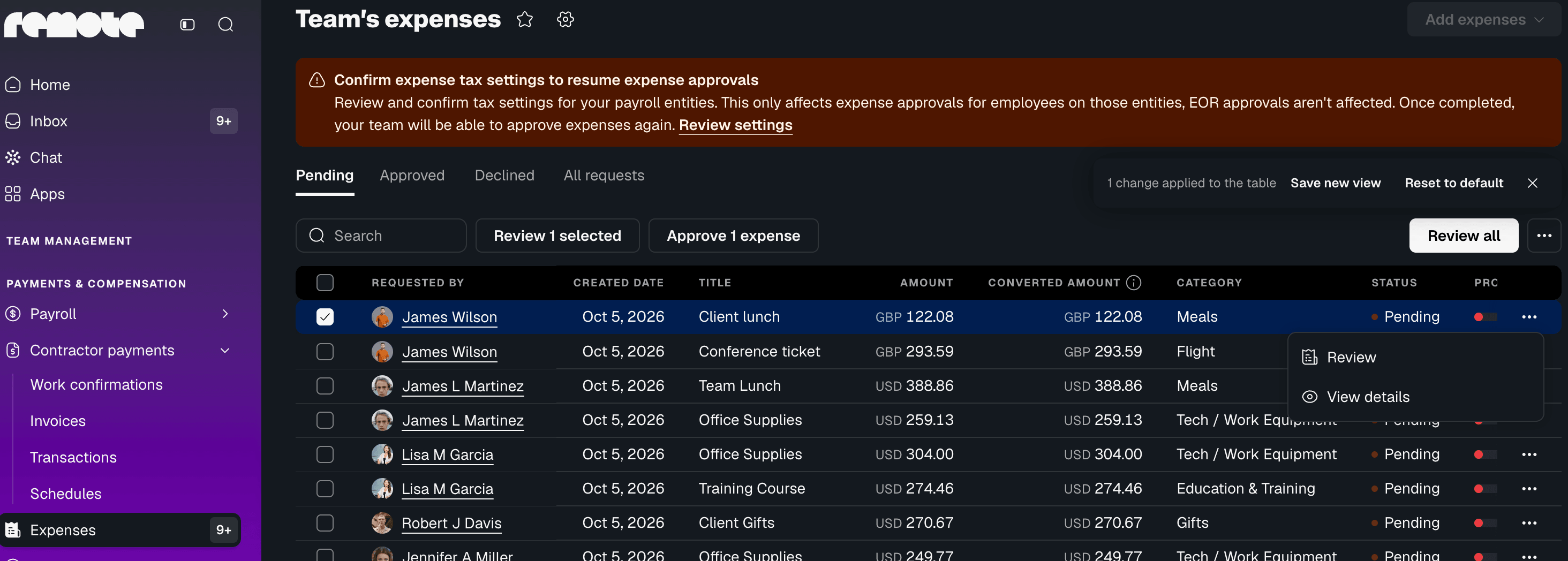
Task: Collapse the sidebar panel icon
Action: (x=187, y=24)
